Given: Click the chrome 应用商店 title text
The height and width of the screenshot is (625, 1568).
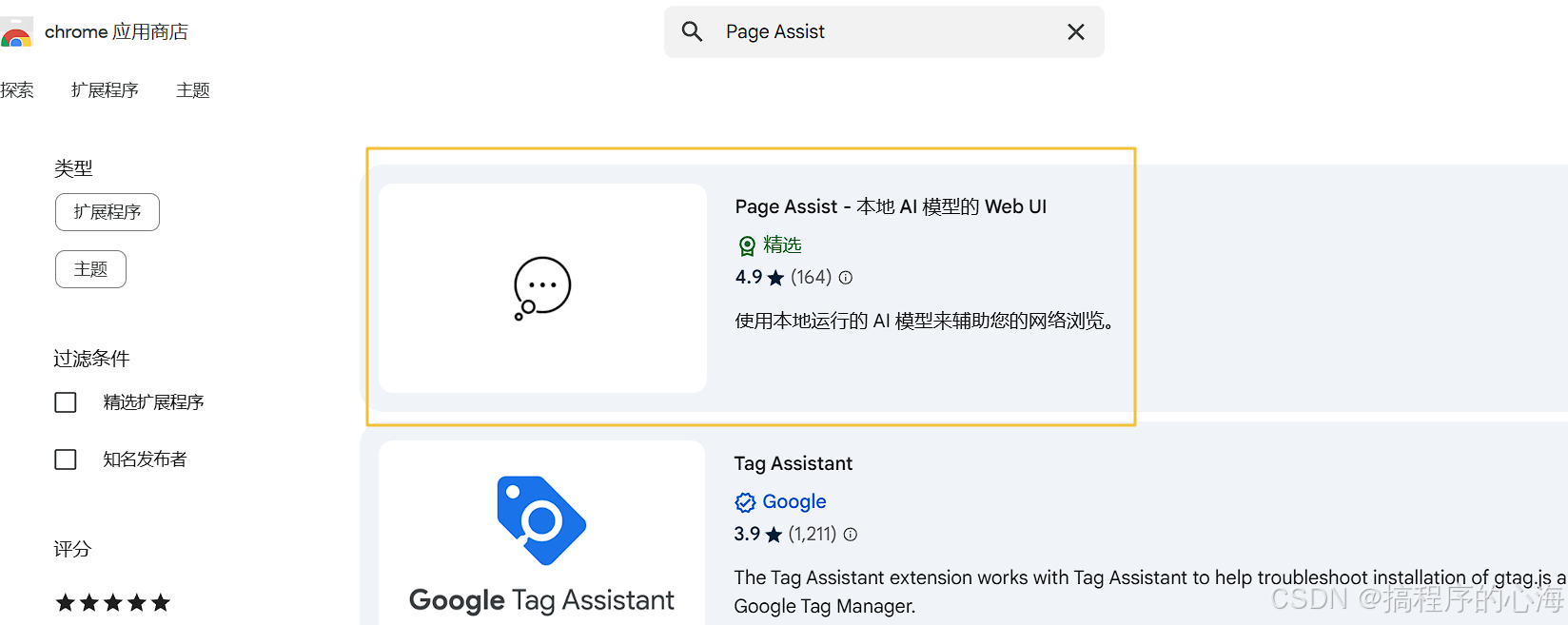Looking at the screenshot, I should (116, 32).
